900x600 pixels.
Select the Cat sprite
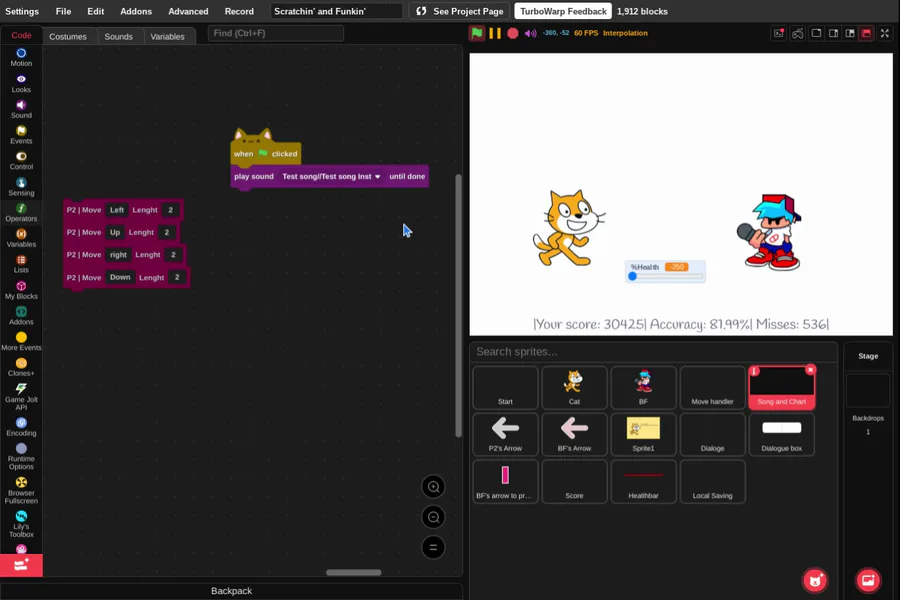(574, 388)
